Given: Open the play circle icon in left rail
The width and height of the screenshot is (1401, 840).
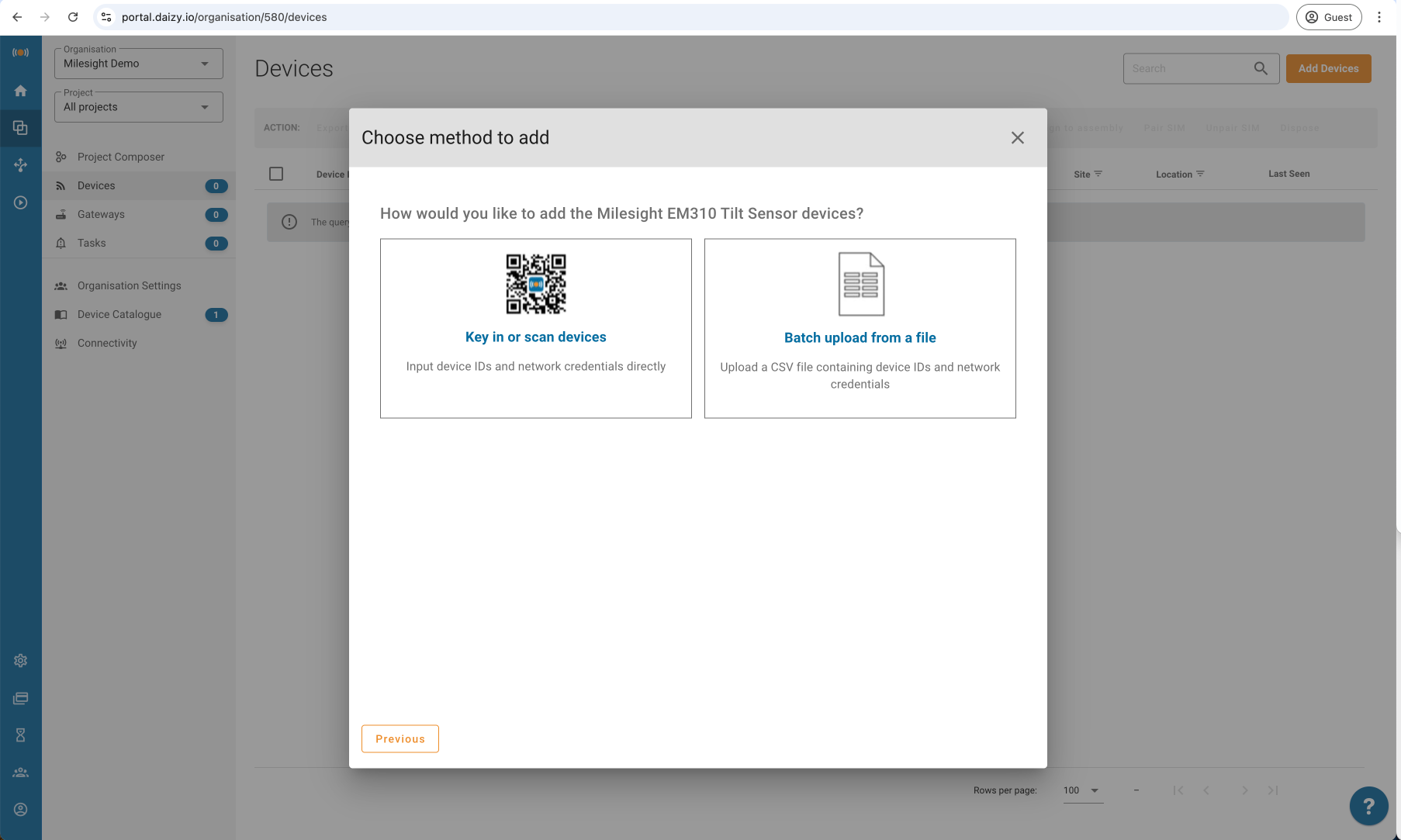Looking at the screenshot, I should click(21, 202).
